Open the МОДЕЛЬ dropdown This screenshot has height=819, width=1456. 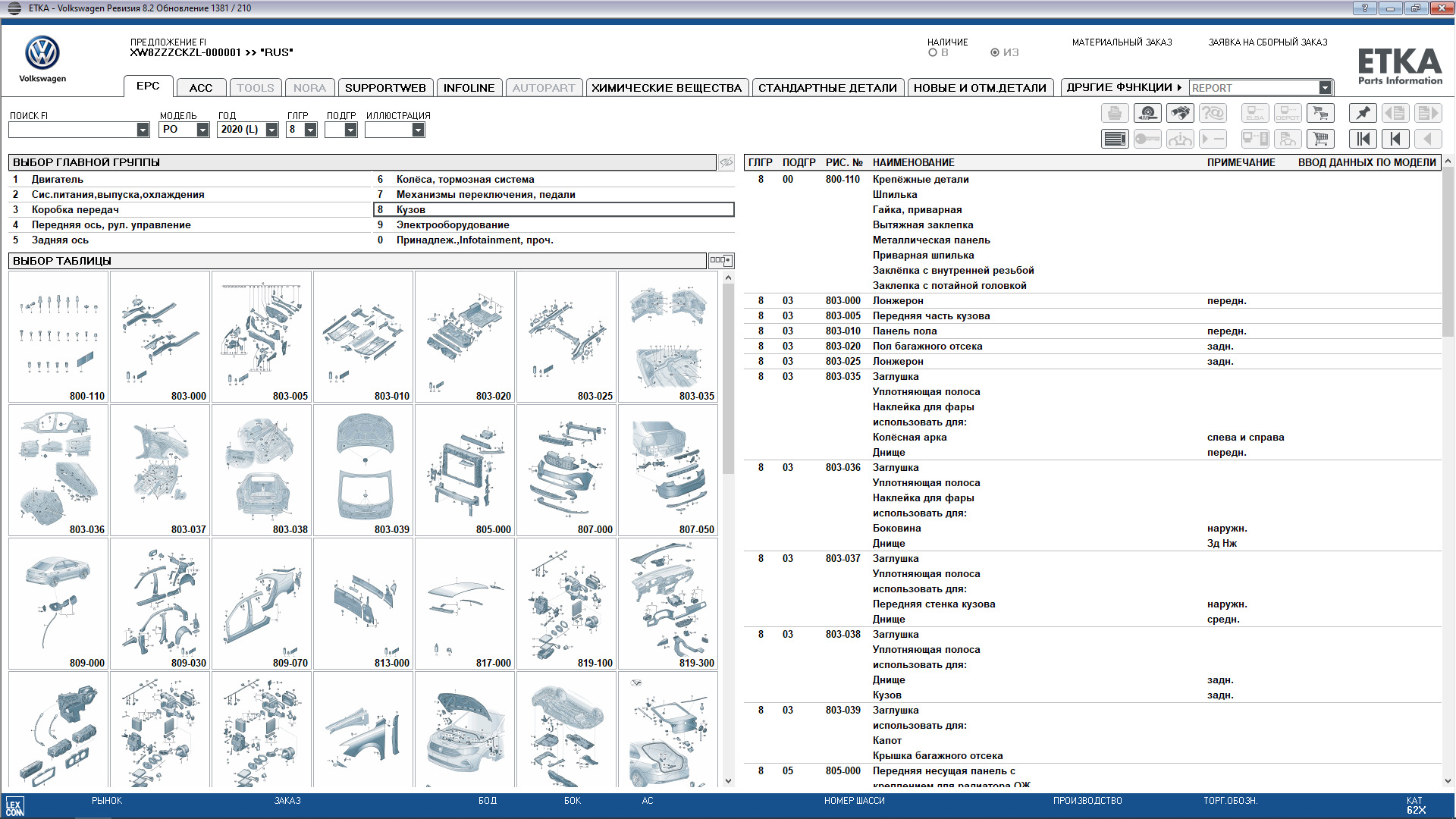pyautogui.click(x=202, y=130)
